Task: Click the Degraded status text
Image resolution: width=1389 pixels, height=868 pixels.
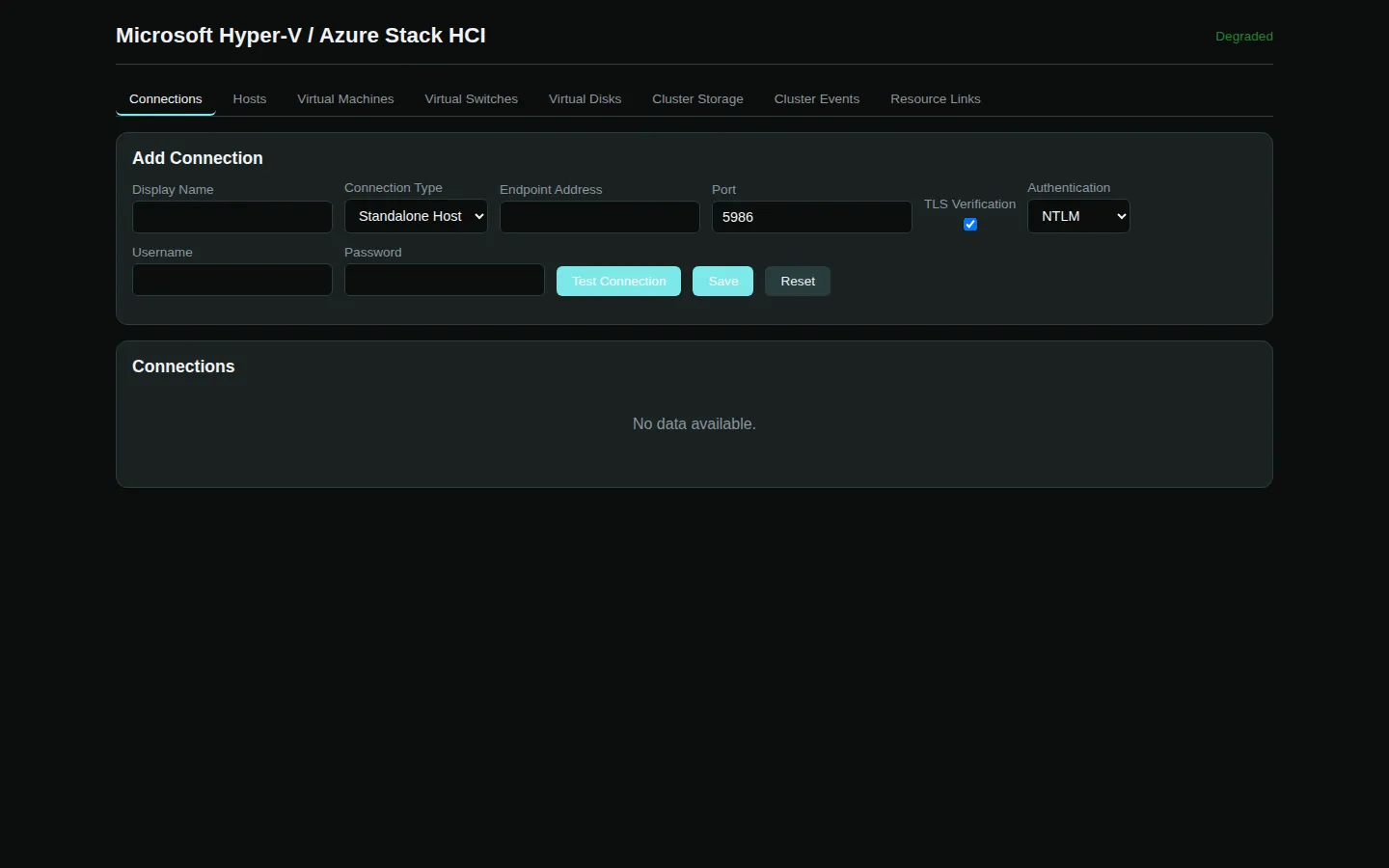Action: [x=1244, y=37]
